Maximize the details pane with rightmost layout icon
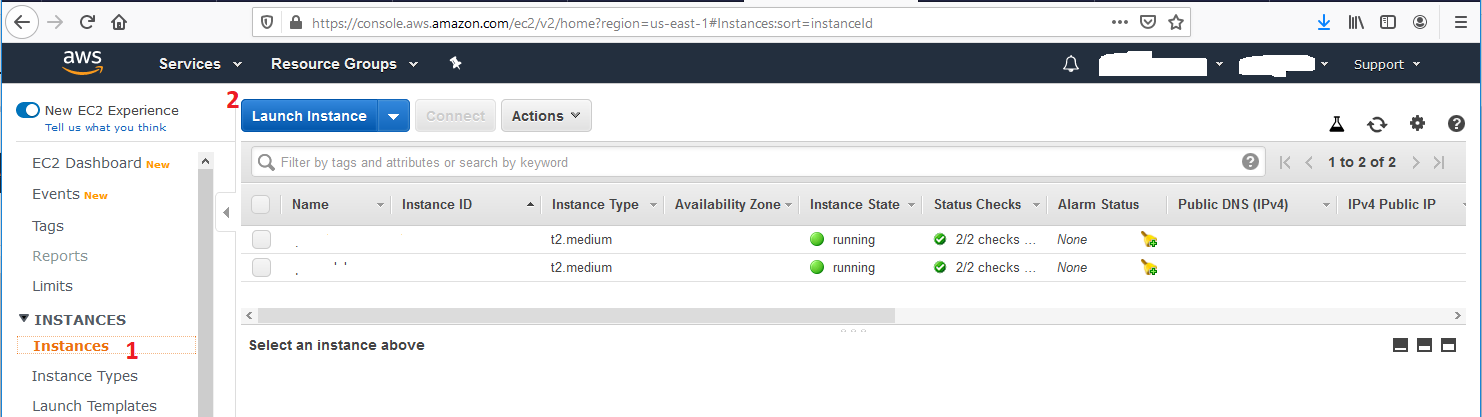Image resolution: width=1482 pixels, height=417 pixels. pyautogui.click(x=1448, y=345)
